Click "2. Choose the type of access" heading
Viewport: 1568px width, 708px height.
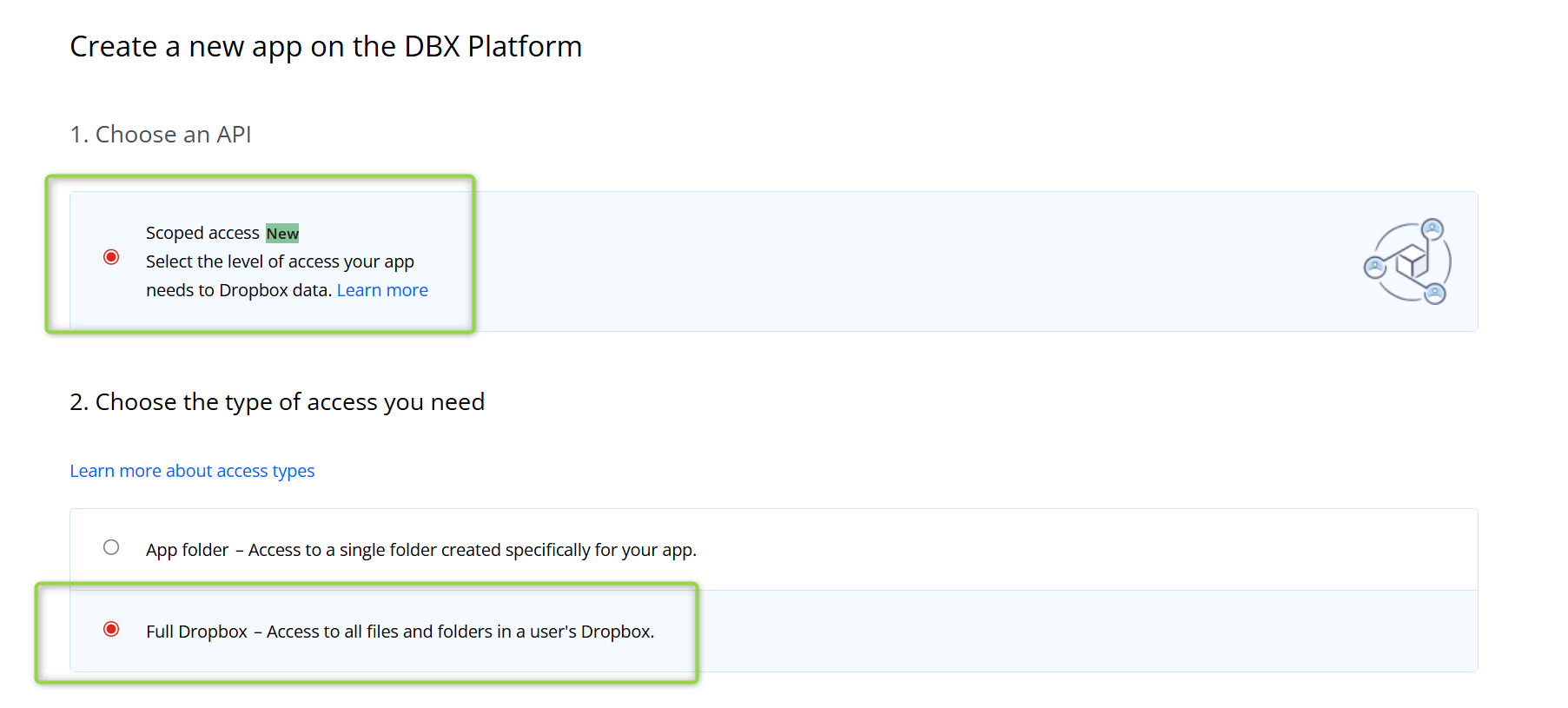click(x=277, y=402)
